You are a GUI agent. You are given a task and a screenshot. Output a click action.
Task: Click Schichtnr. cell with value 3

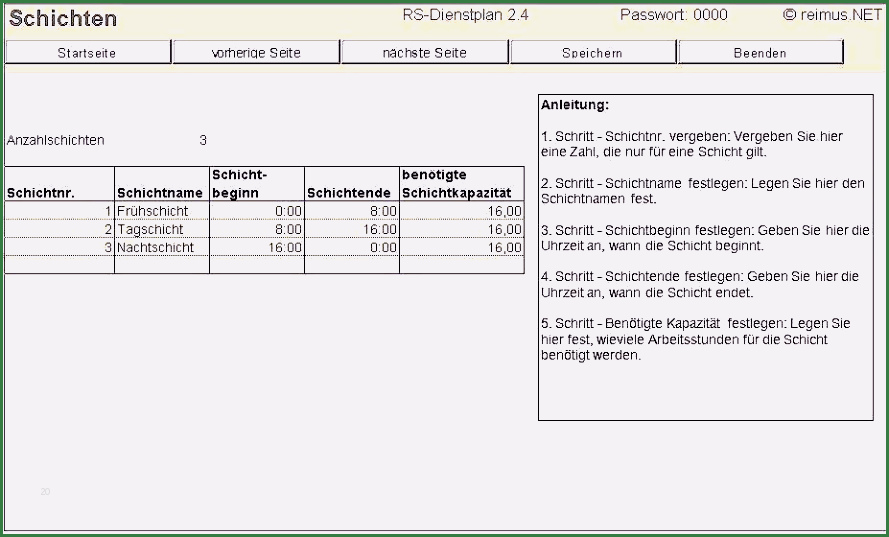60,247
